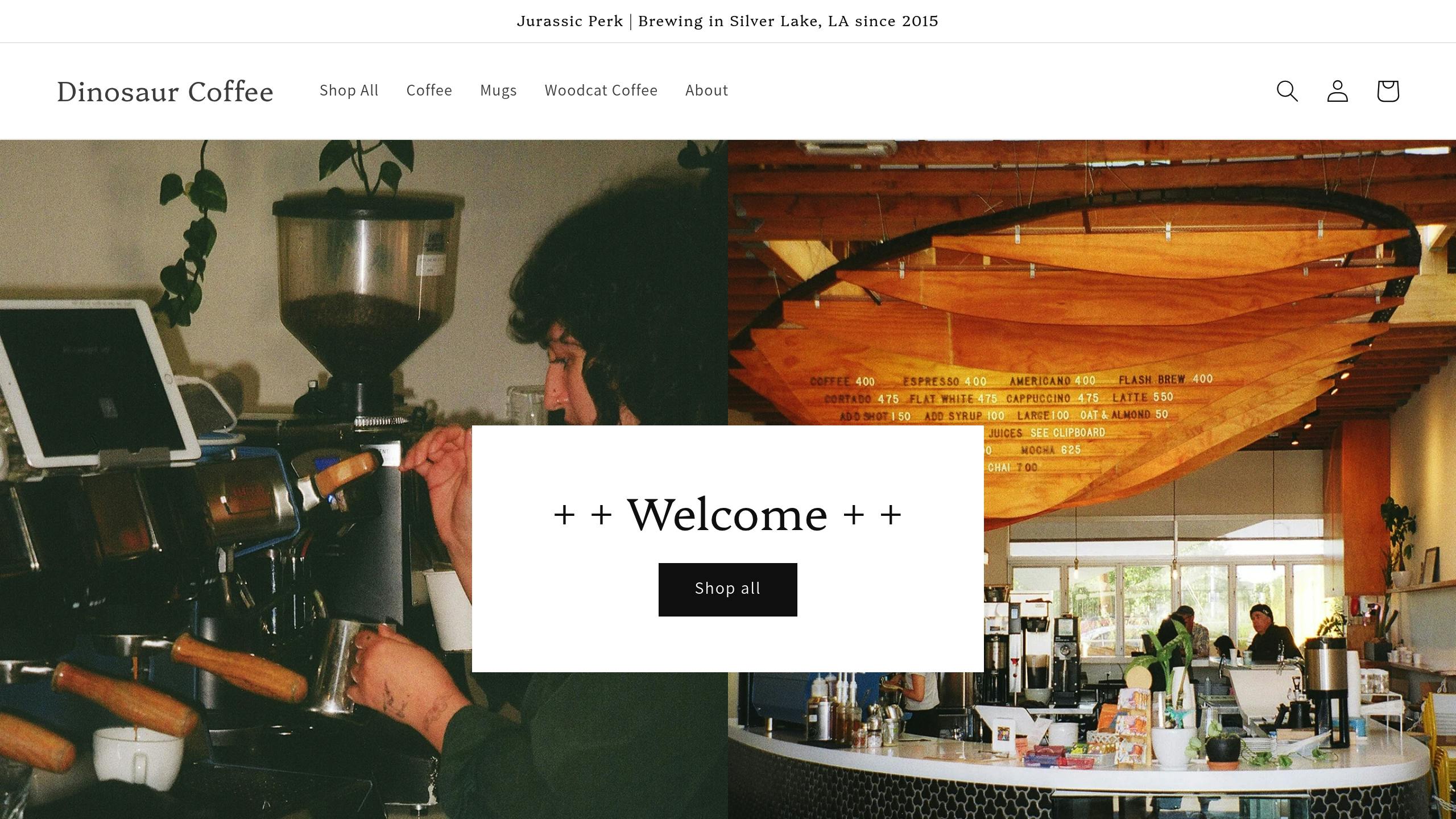Go to the Coffee navigation link
Viewport: 1456px width, 819px height.
click(x=429, y=90)
